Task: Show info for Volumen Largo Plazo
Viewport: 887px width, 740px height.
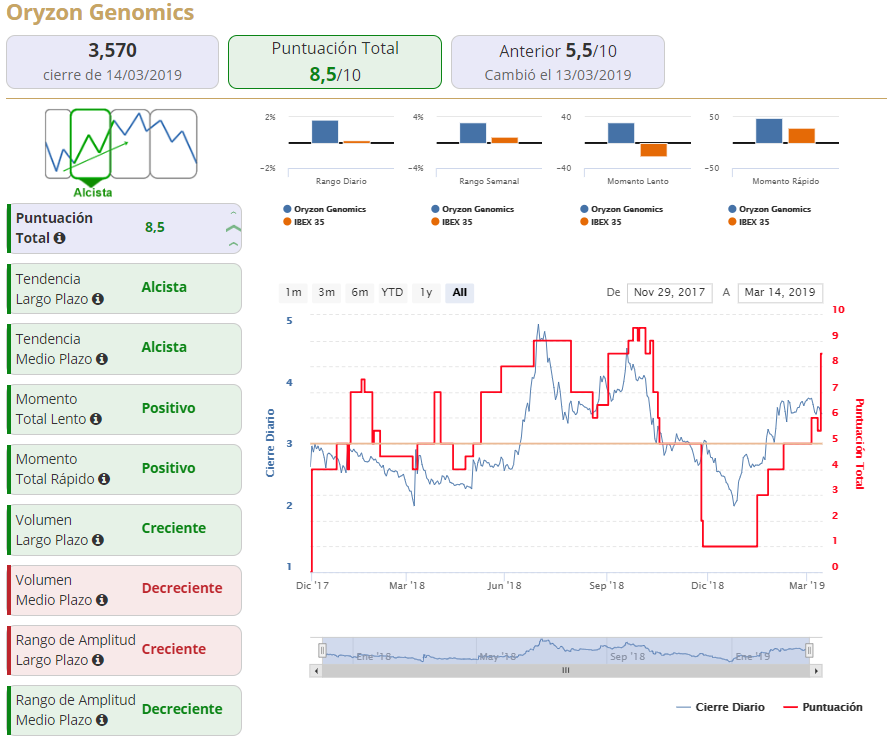Action: (98, 540)
